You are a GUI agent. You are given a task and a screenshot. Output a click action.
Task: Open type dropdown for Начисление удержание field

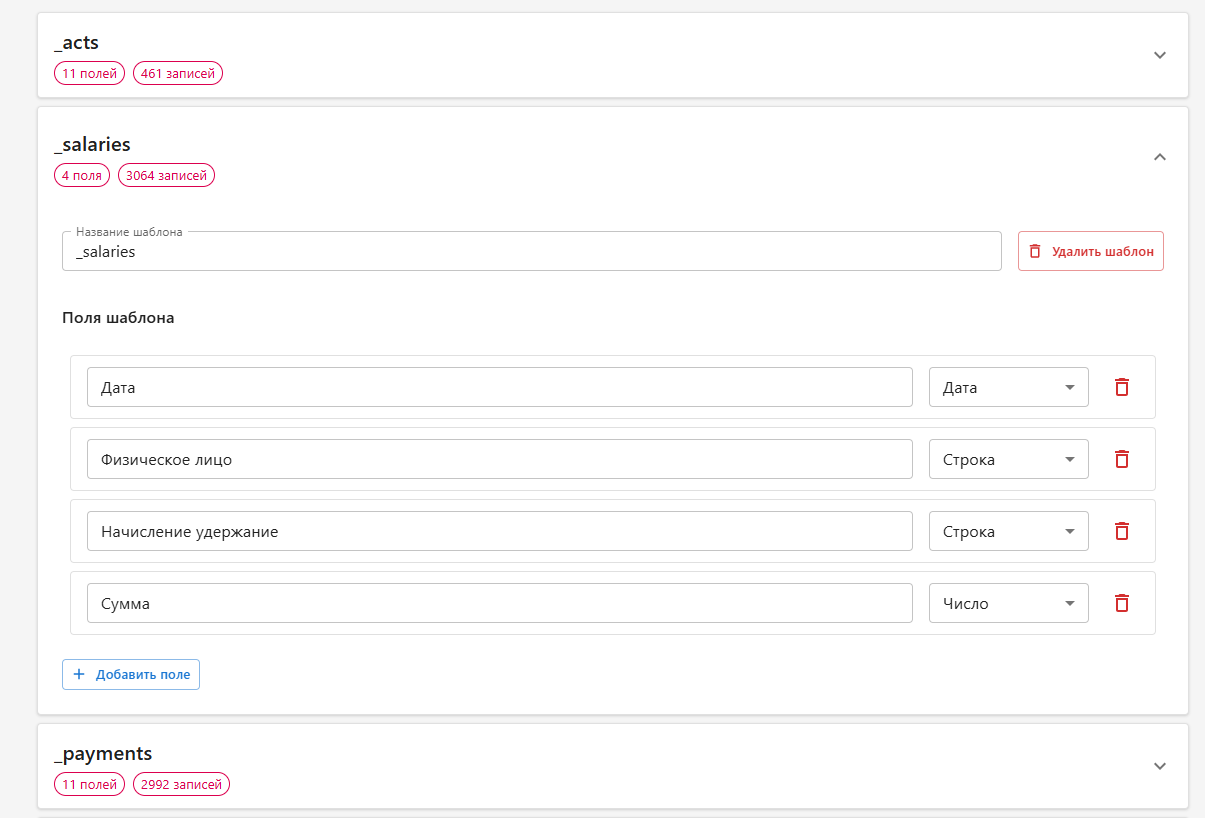(x=1009, y=531)
